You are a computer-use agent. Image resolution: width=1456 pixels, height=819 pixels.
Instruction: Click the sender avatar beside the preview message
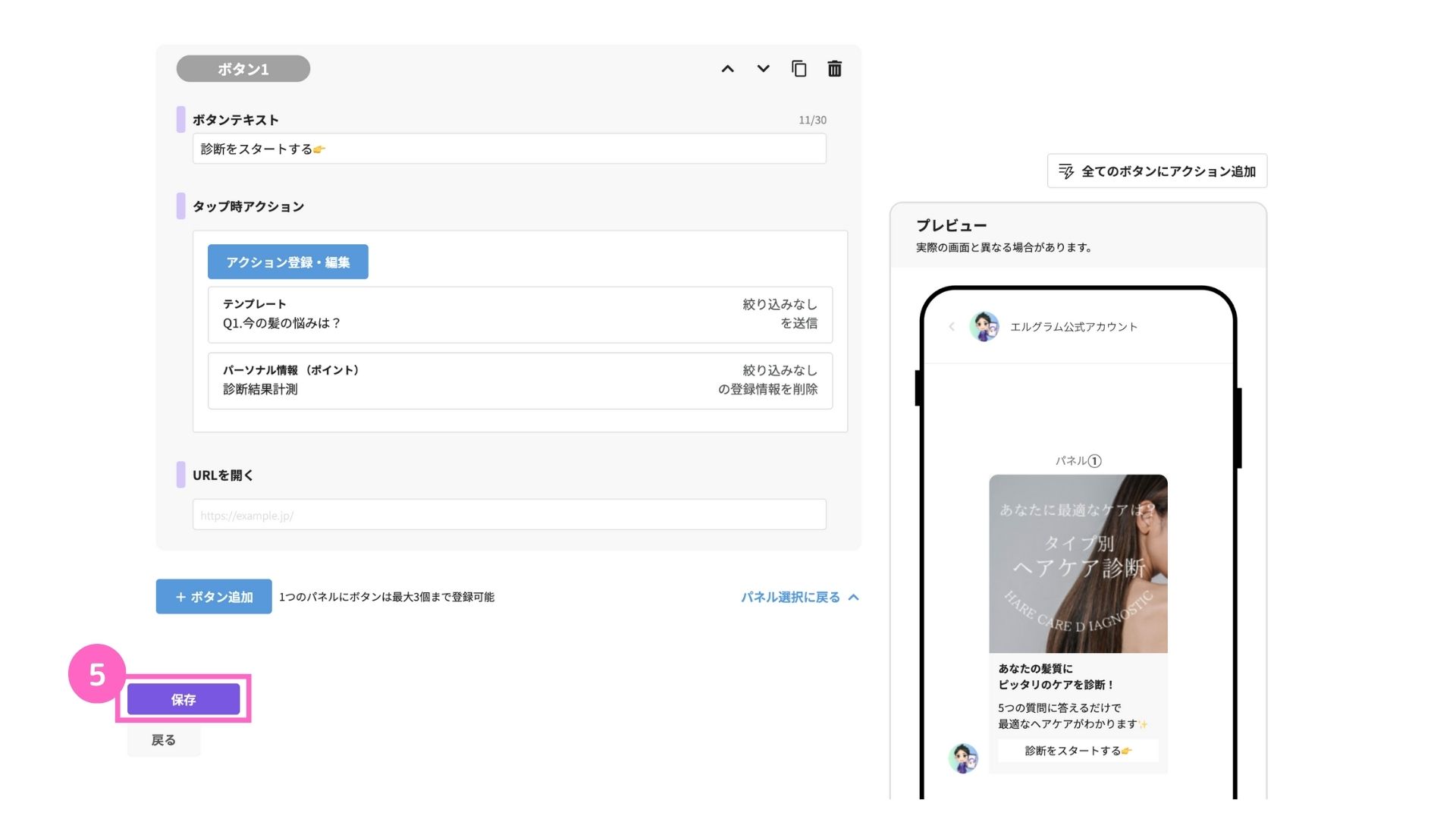963,758
